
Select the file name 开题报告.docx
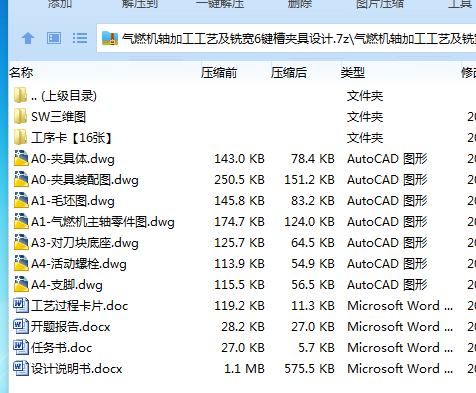pyautogui.click(x=70, y=327)
